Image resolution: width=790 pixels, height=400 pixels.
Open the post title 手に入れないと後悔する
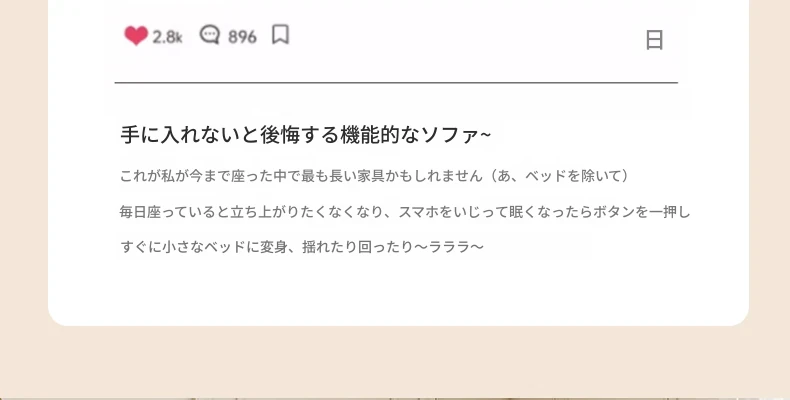pos(230,135)
